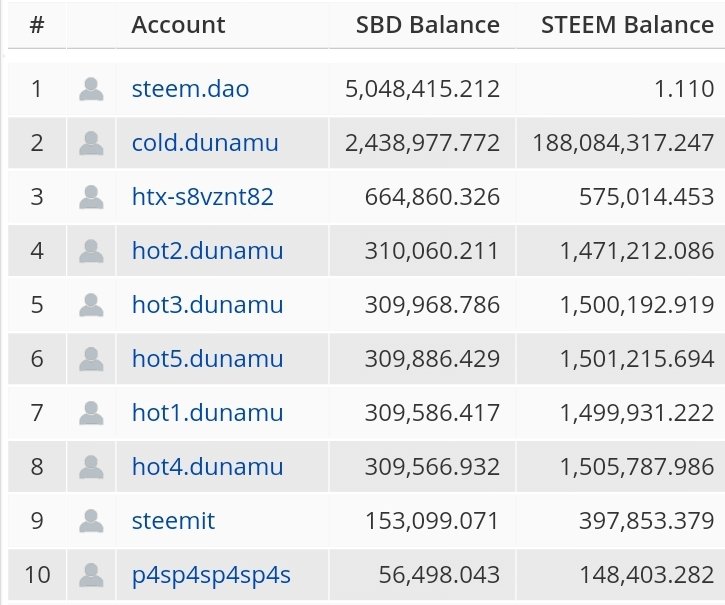
Task: Click rank number 2 in cold.dunamu row
Action: 37,142
